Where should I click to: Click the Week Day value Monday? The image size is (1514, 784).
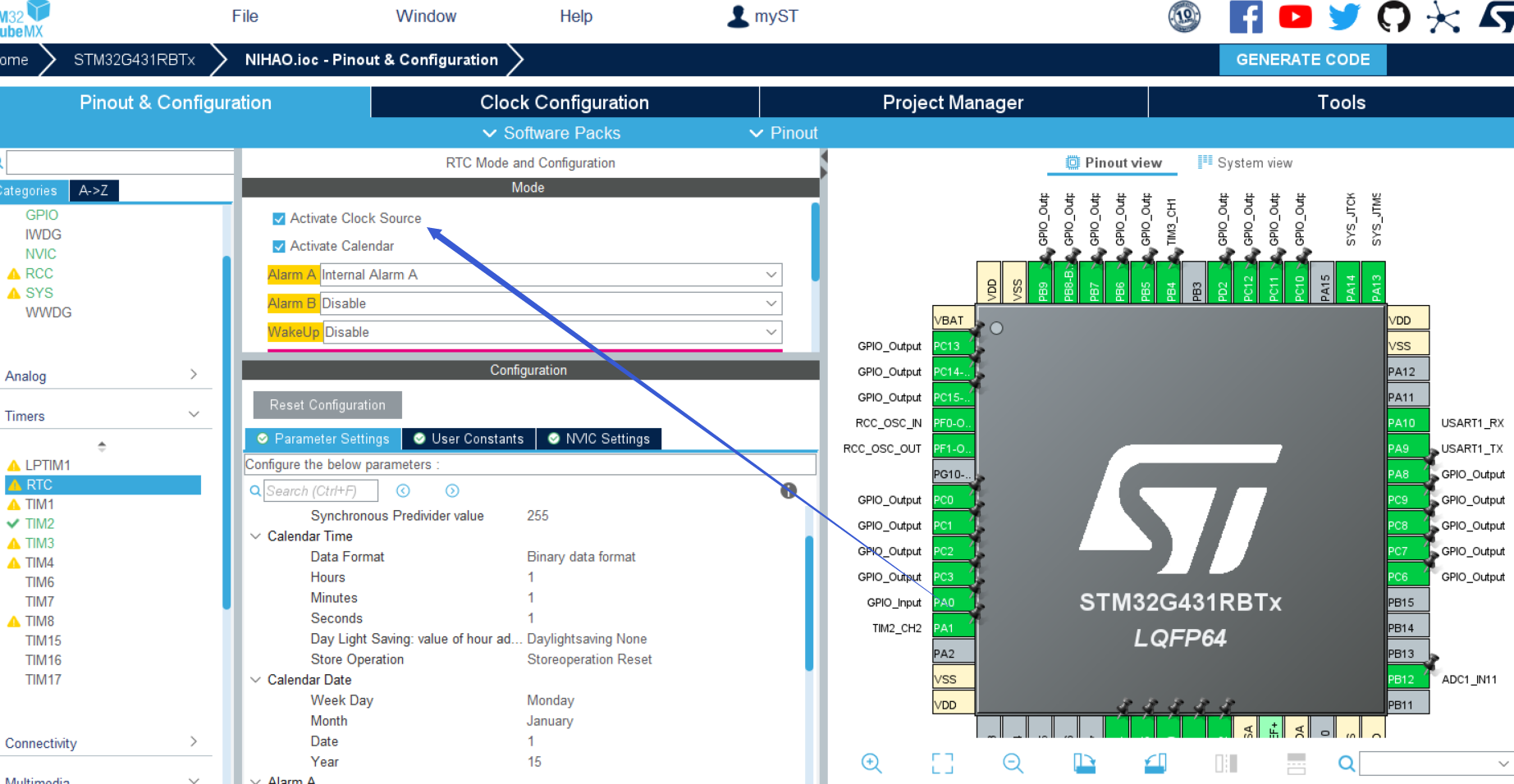tap(551, 700)
